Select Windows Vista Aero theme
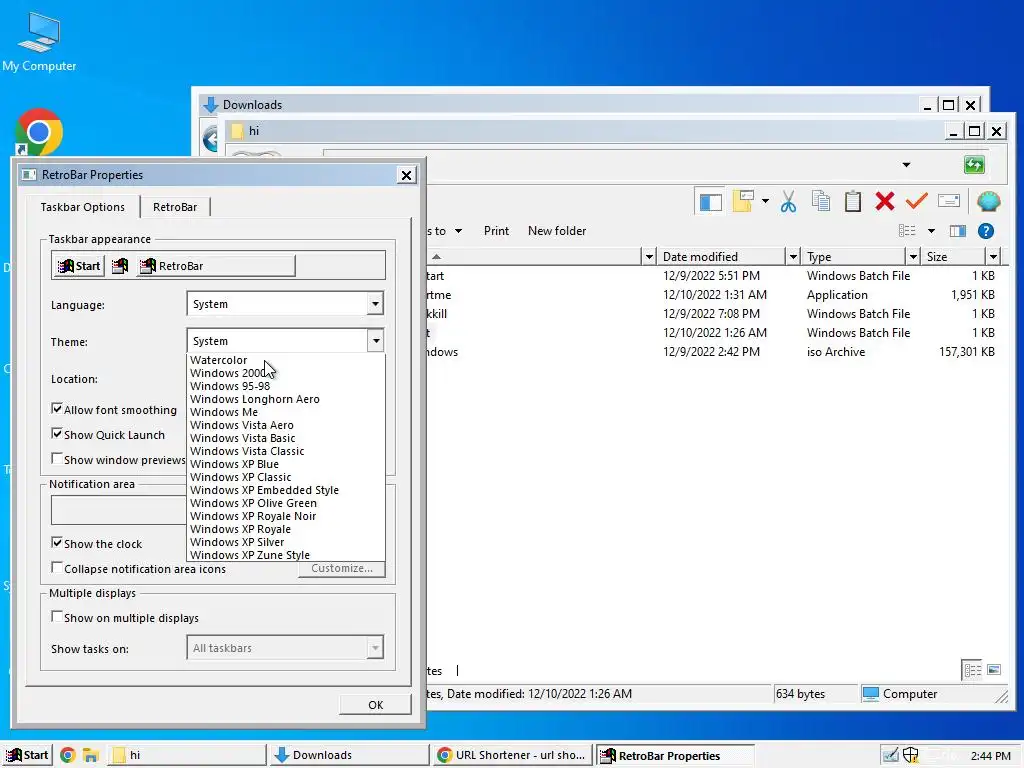1024x768 pixels. pyautogui.click(x=285, y=425)
